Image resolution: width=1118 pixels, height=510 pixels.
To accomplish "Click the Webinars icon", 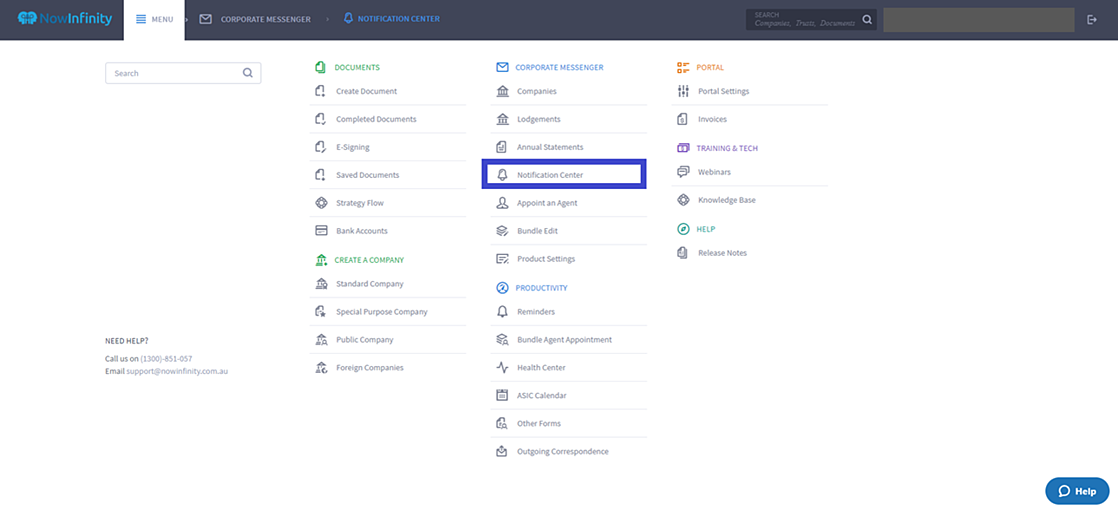I will [683, 172].
